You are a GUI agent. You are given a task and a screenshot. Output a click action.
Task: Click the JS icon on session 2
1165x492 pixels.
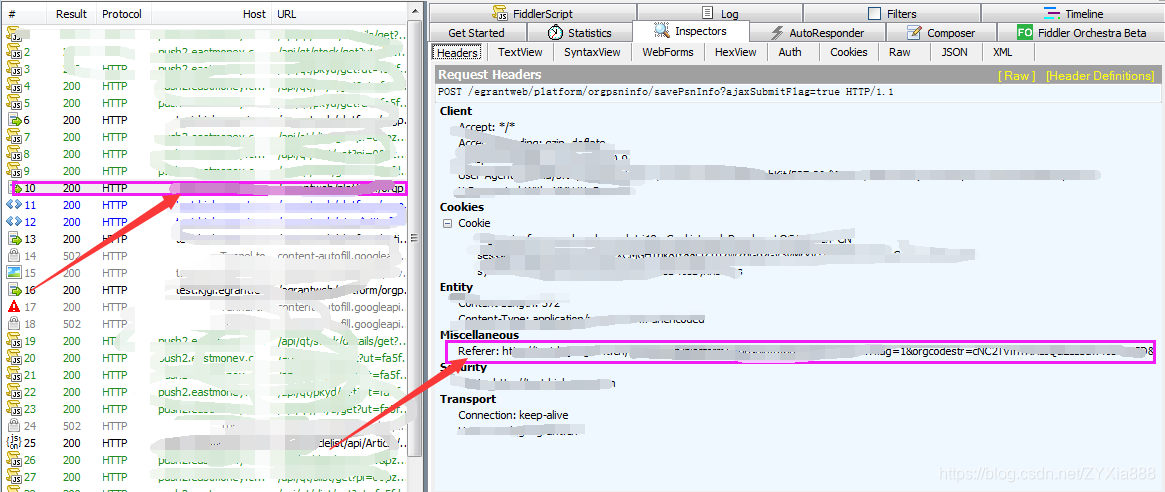point(13,51)
